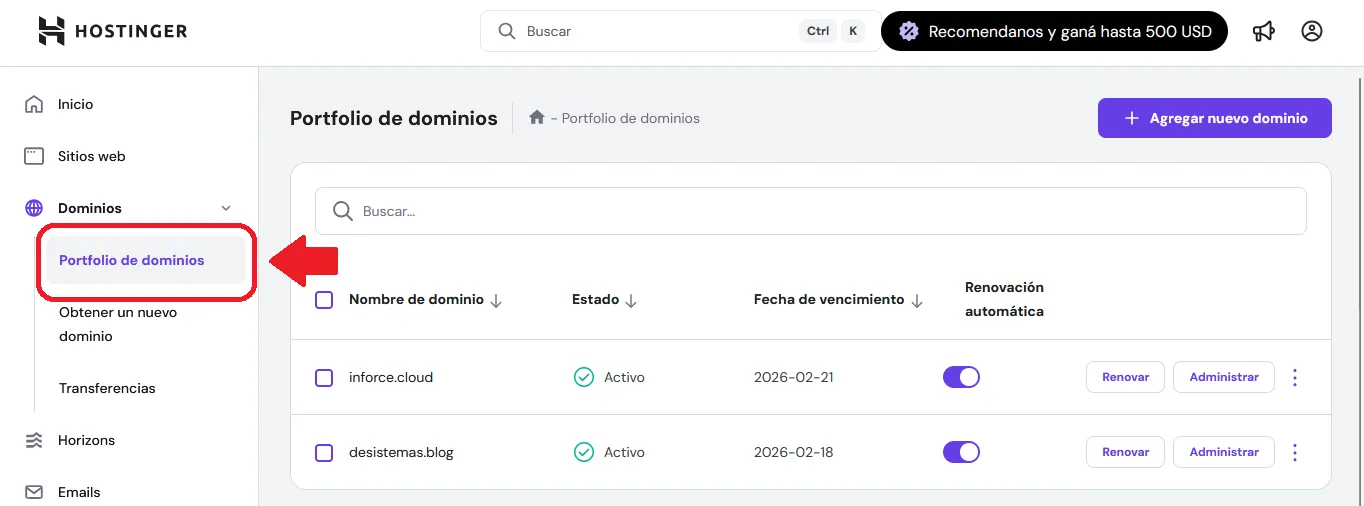Click the Ctrl K shortcut badge
The width and height of the screenshot is (1364, 506).
point(832,31)
